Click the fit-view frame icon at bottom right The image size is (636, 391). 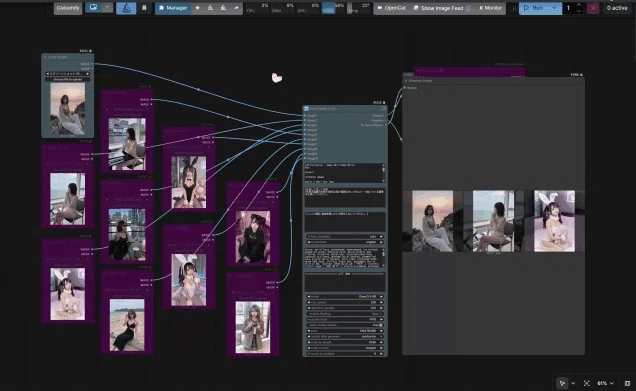[x=587, y=383]
